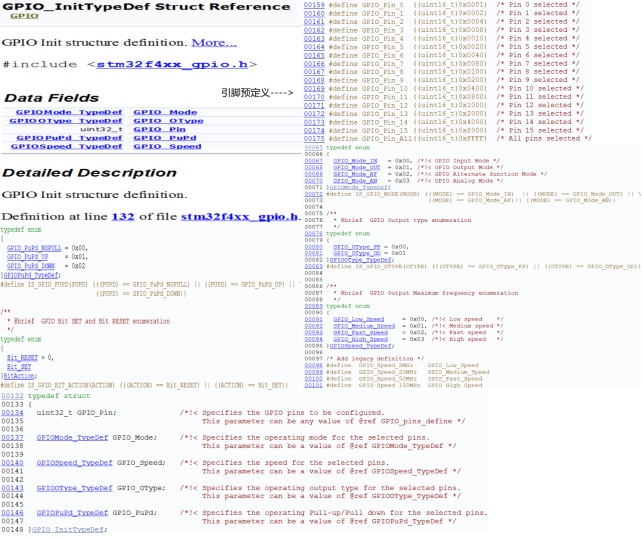Viewport: 643px width, 538px height.
Task: Click the Bit_SET enum value
Action: (x=19, y=367)
